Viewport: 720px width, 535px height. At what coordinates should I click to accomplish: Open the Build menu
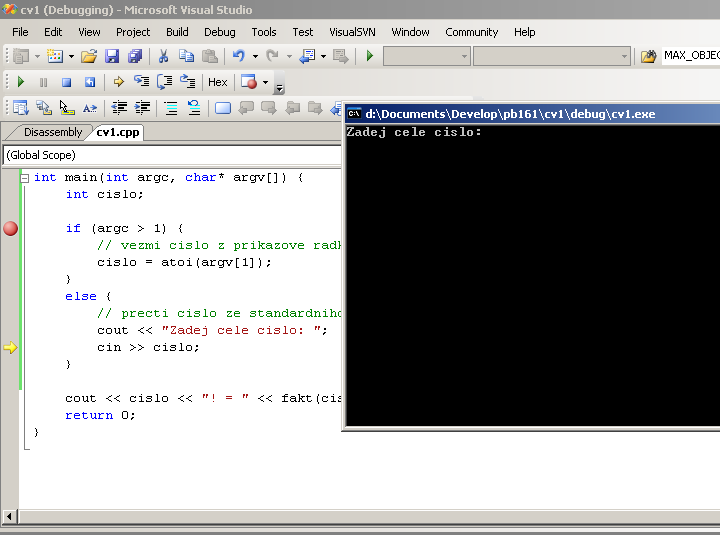[177, 32]
